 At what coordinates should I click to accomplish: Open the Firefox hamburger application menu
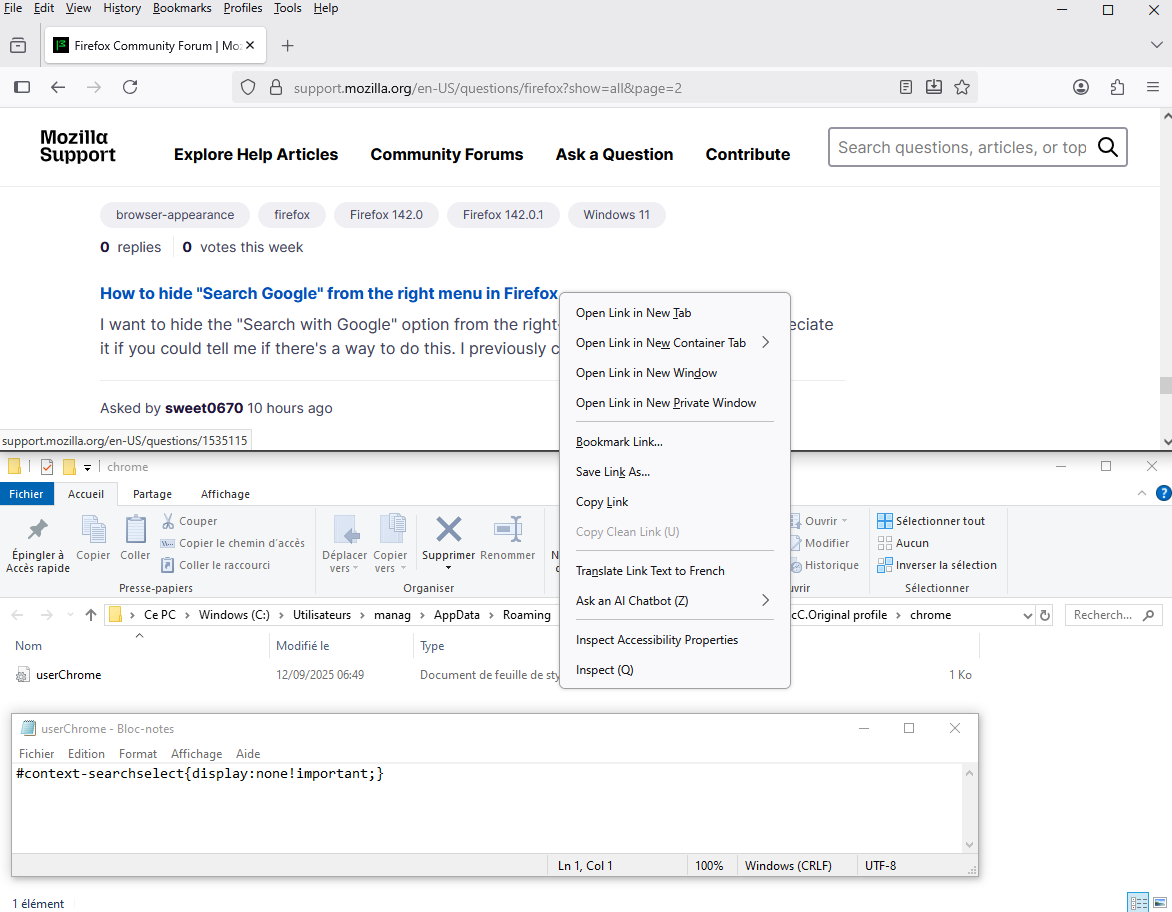coord(1153,87)
